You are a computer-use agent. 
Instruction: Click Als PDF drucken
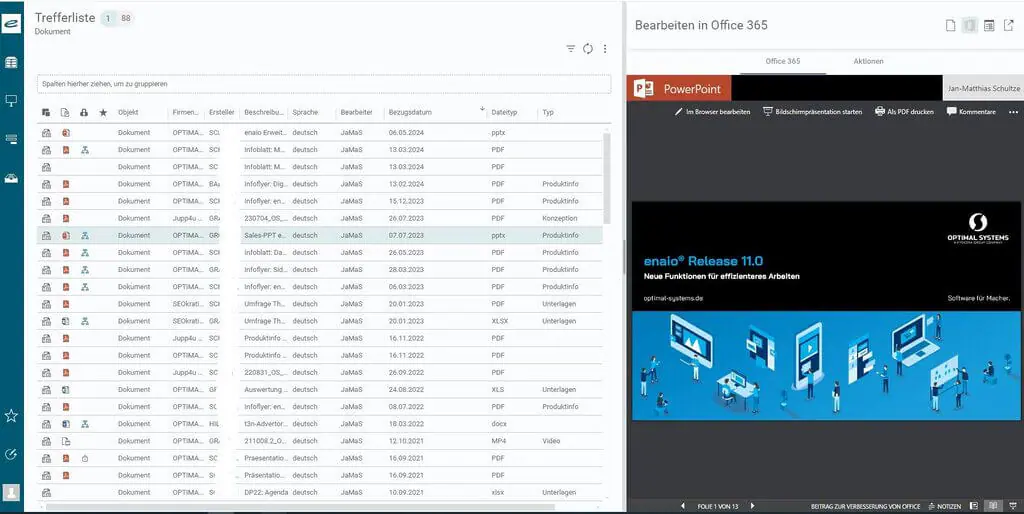[904, 112]
